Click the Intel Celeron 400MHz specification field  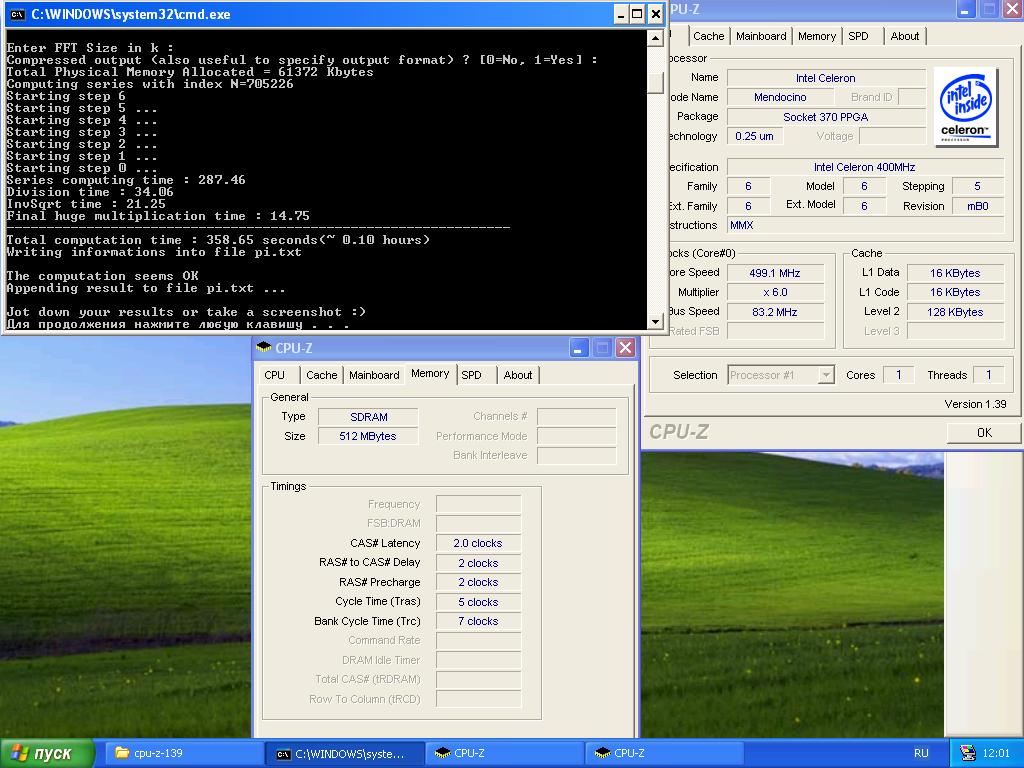click(x=865, y=167)
